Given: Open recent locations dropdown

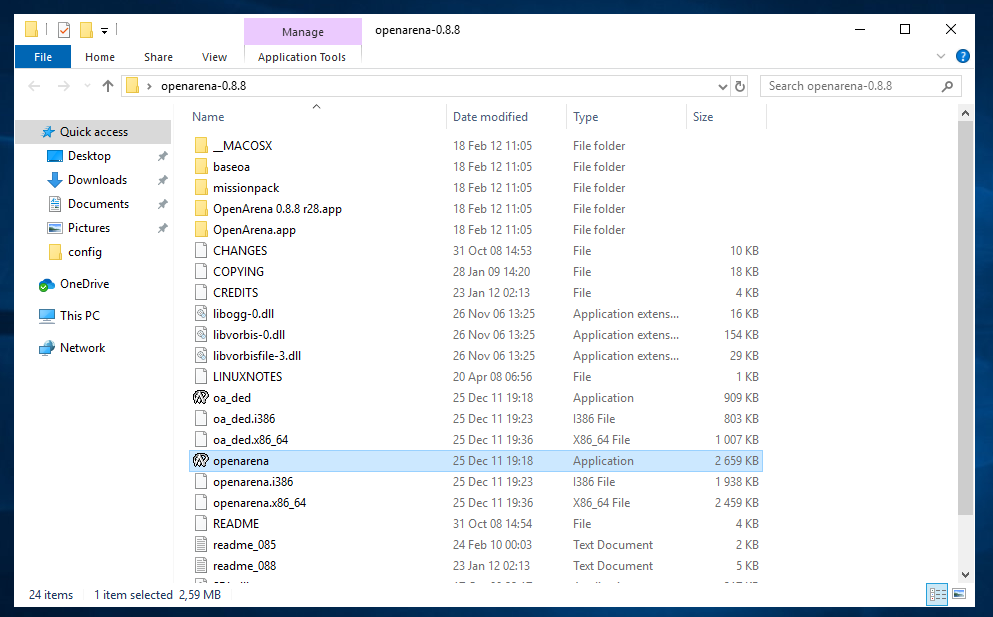Looking at the screenshot, I should pyautogui.click(x=87, y=86).
